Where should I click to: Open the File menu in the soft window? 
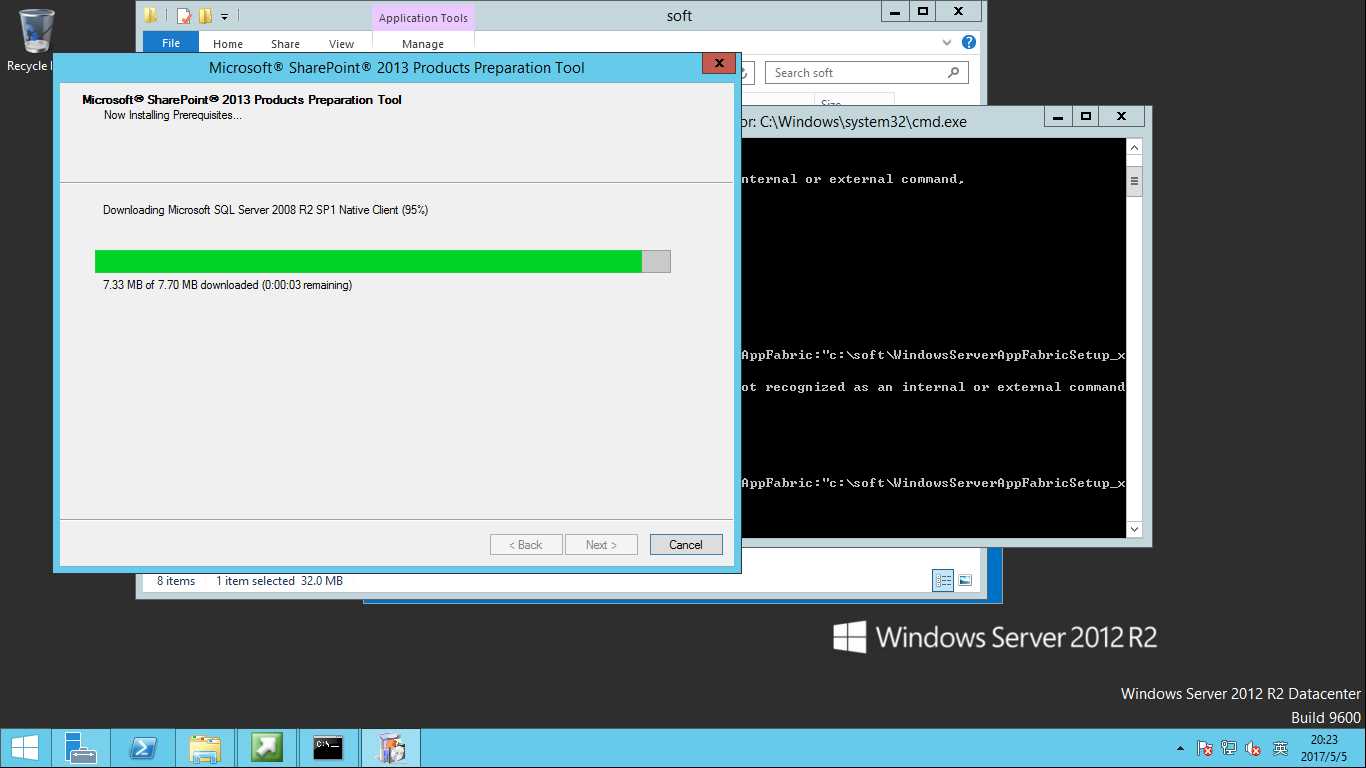click(x=171, y=43)
